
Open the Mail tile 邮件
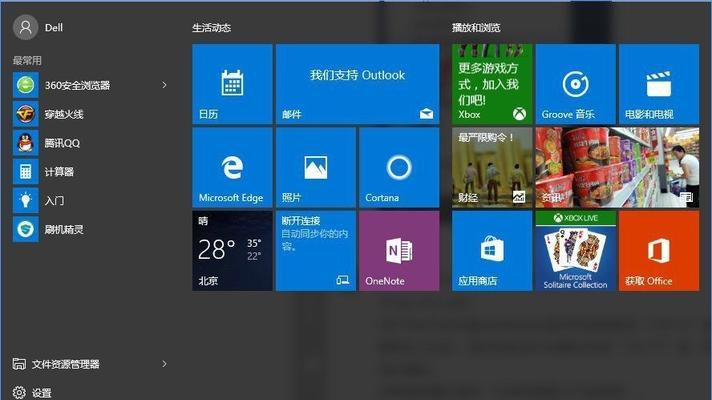point(357,84)
